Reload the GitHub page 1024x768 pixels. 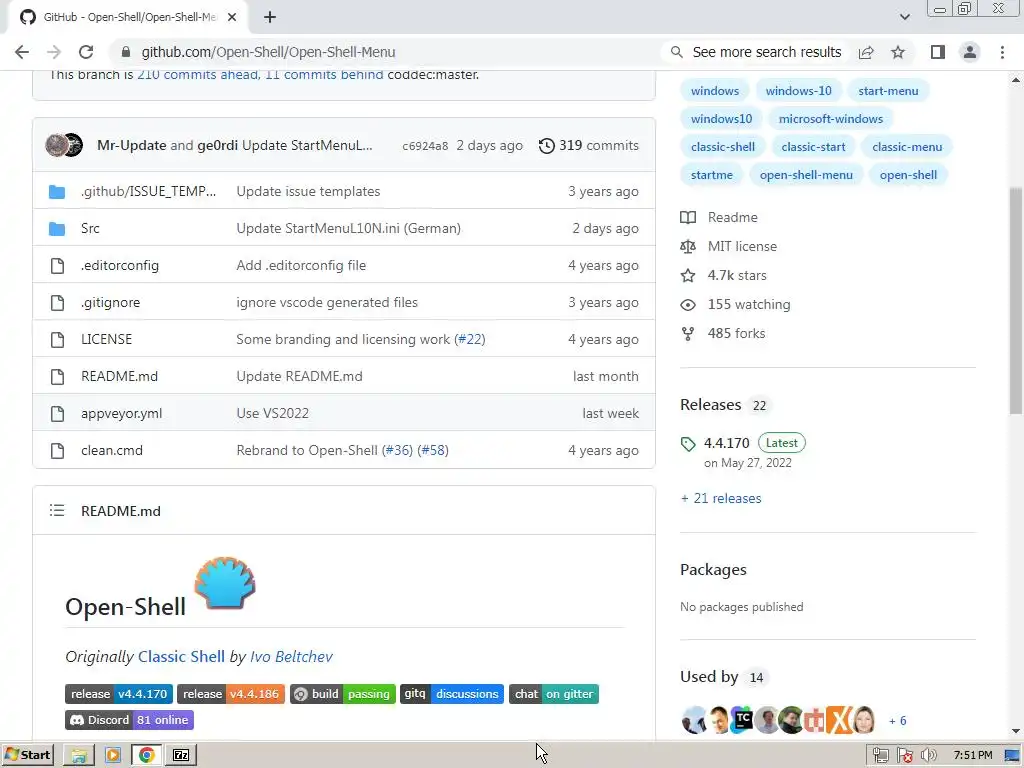pyautogui.click(x=86, y=52)
